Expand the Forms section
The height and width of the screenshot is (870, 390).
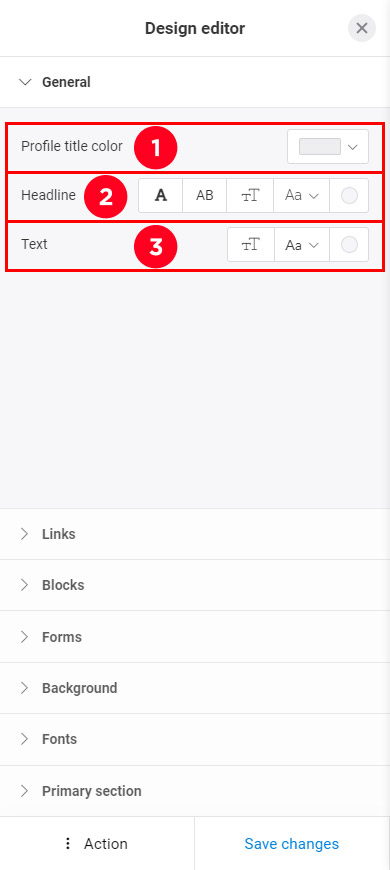pyautogui.click(x=195, y=636)
